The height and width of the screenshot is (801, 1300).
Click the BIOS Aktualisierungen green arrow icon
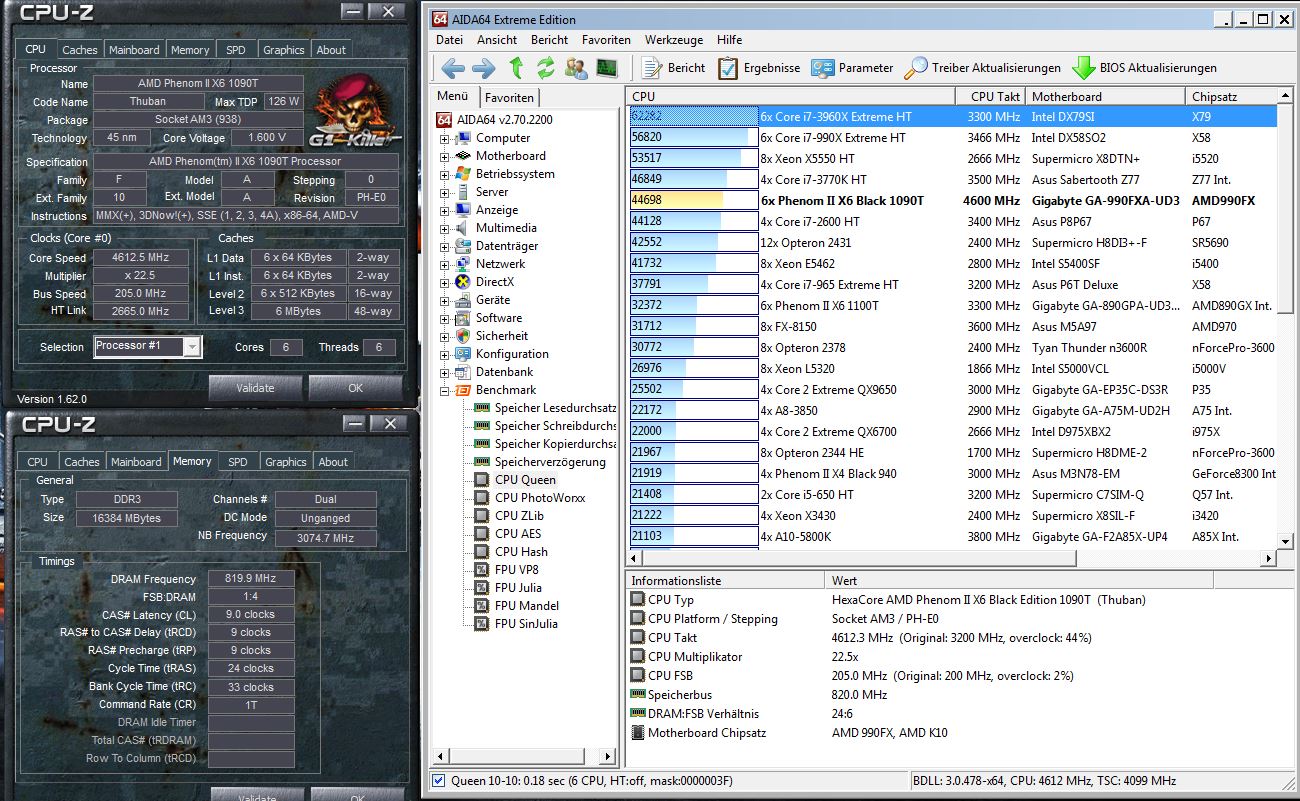[x=1085, y=68]
